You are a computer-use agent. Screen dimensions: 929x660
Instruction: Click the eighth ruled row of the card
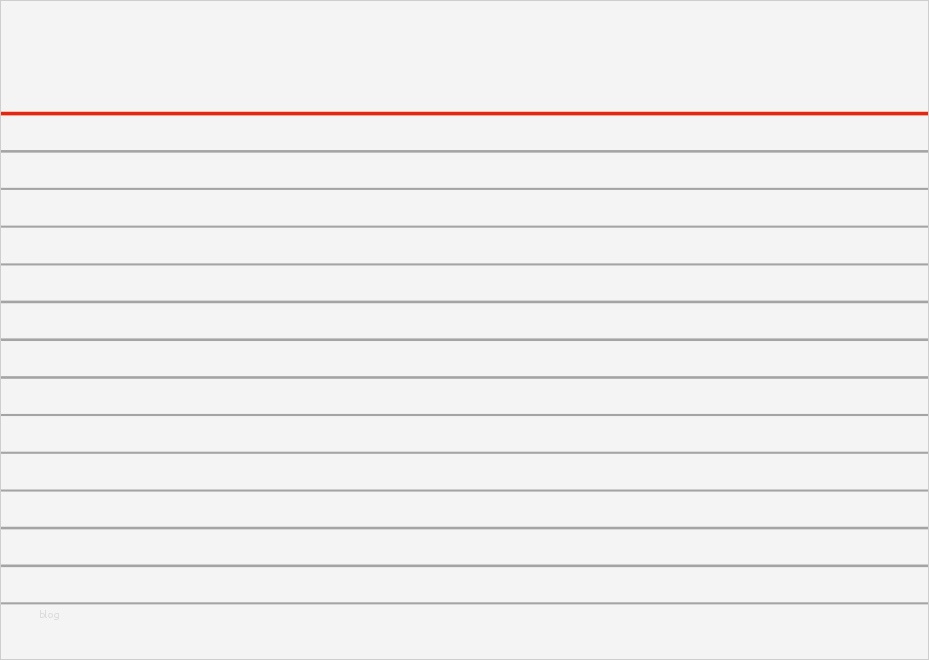[x=464, y=396]
